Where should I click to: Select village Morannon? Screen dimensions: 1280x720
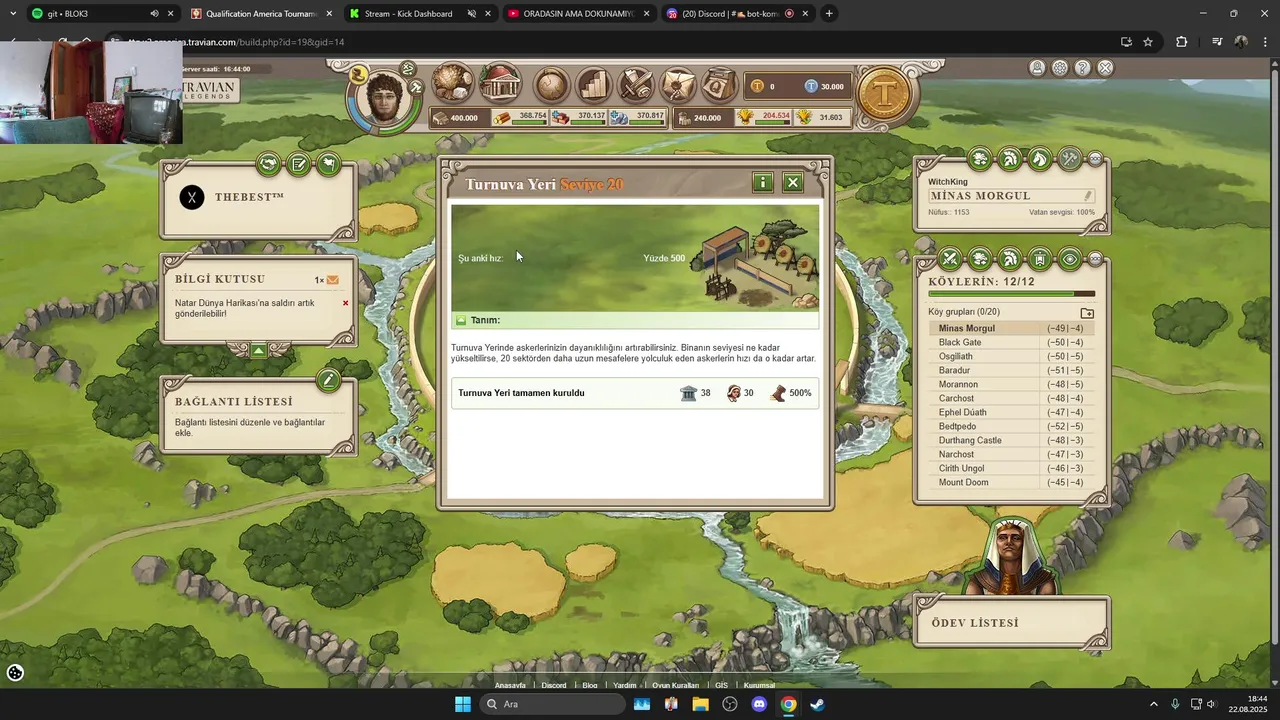(x=958, y=384)
